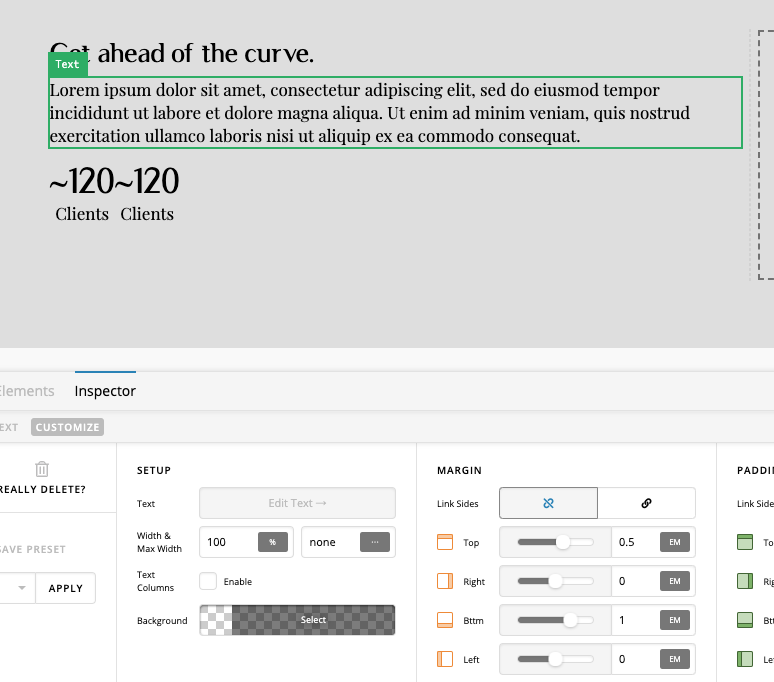This screenshot has height=682, width=774.
Task: Click the margin Top orange icon
Action: pos(445,543)
